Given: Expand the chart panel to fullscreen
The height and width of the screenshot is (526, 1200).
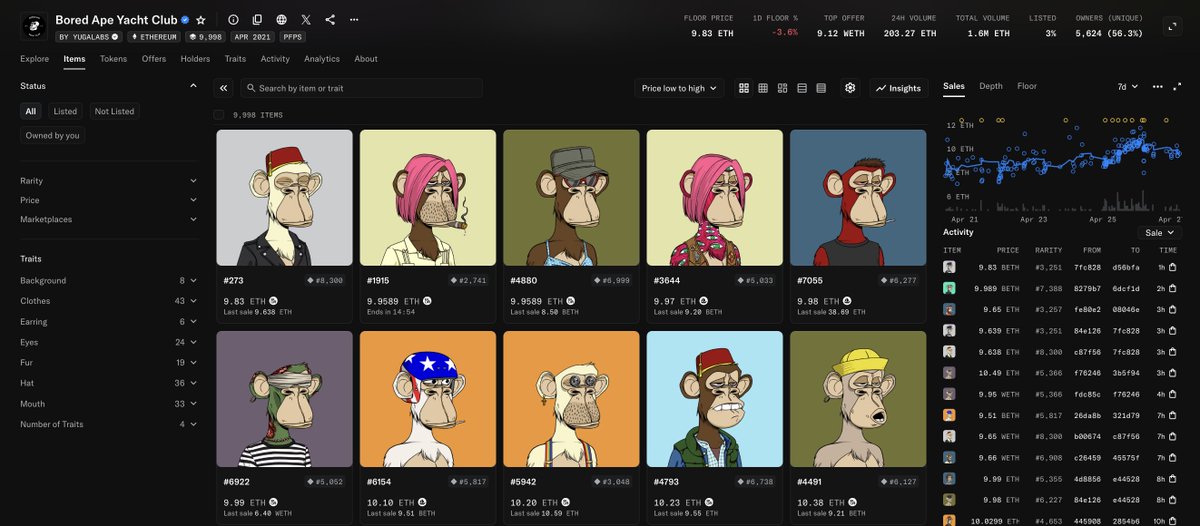Looking at the screenshot, I should [1178, 87].
